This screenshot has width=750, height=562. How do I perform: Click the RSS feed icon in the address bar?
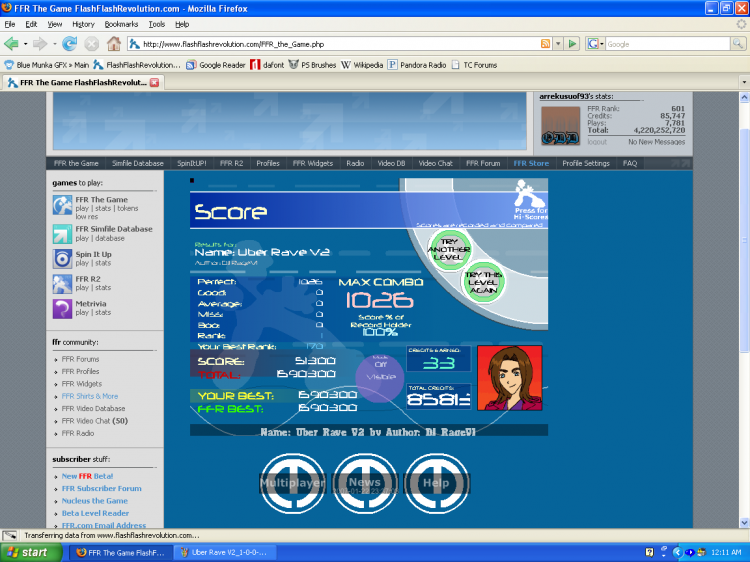545,44
